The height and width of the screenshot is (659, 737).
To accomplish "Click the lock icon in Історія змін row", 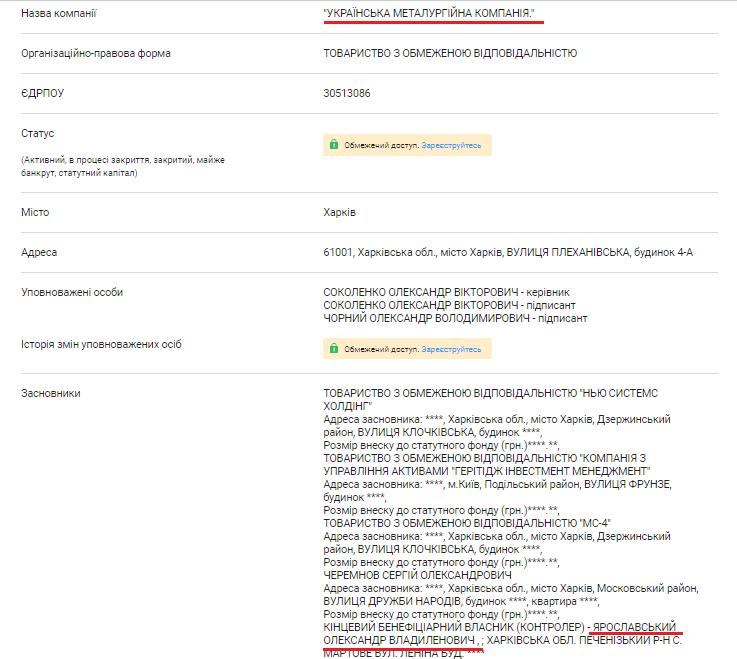I will tap(334, 350).
